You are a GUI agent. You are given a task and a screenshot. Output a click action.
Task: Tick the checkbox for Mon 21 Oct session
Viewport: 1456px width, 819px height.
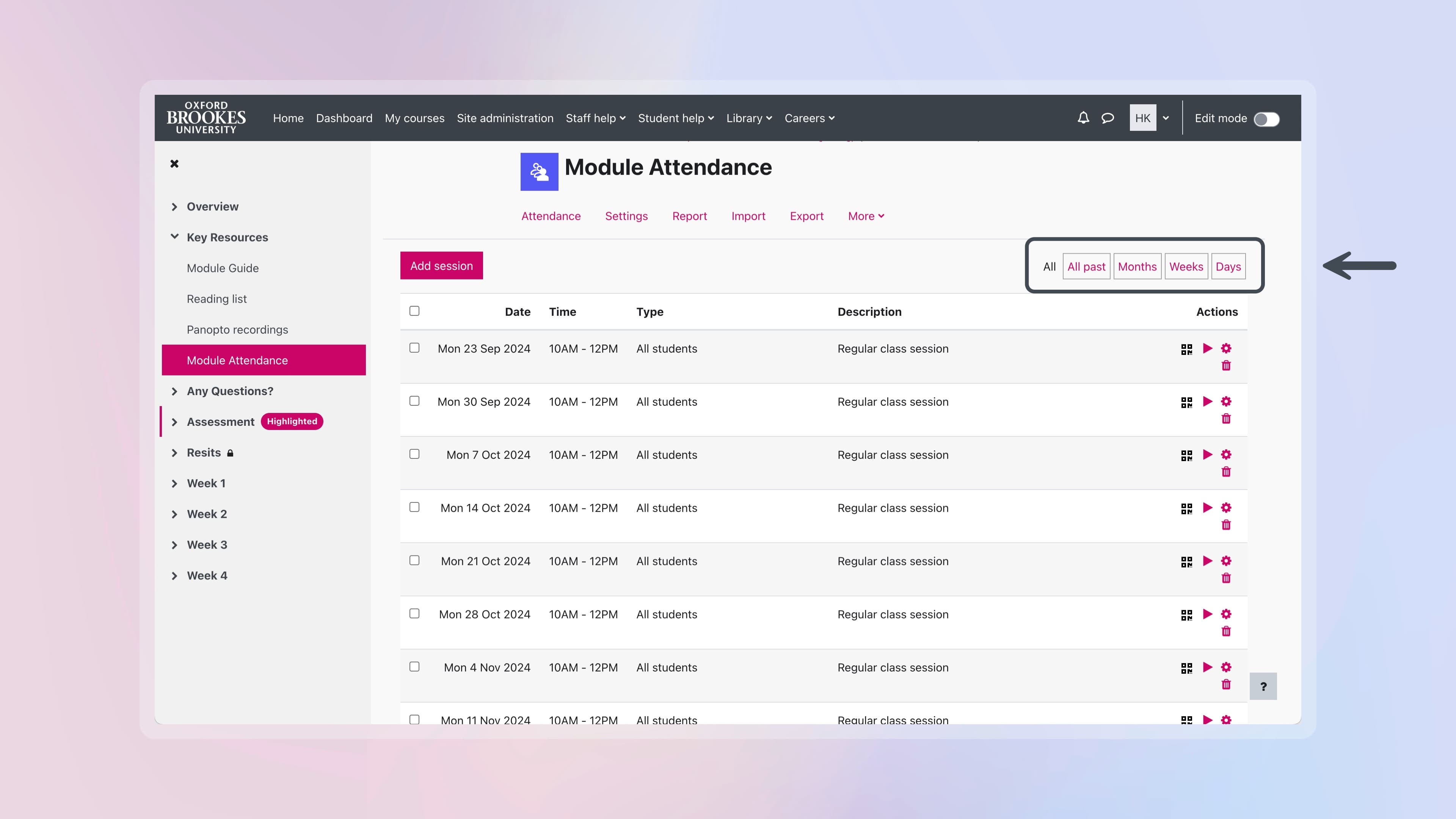[x=414, y=561]
